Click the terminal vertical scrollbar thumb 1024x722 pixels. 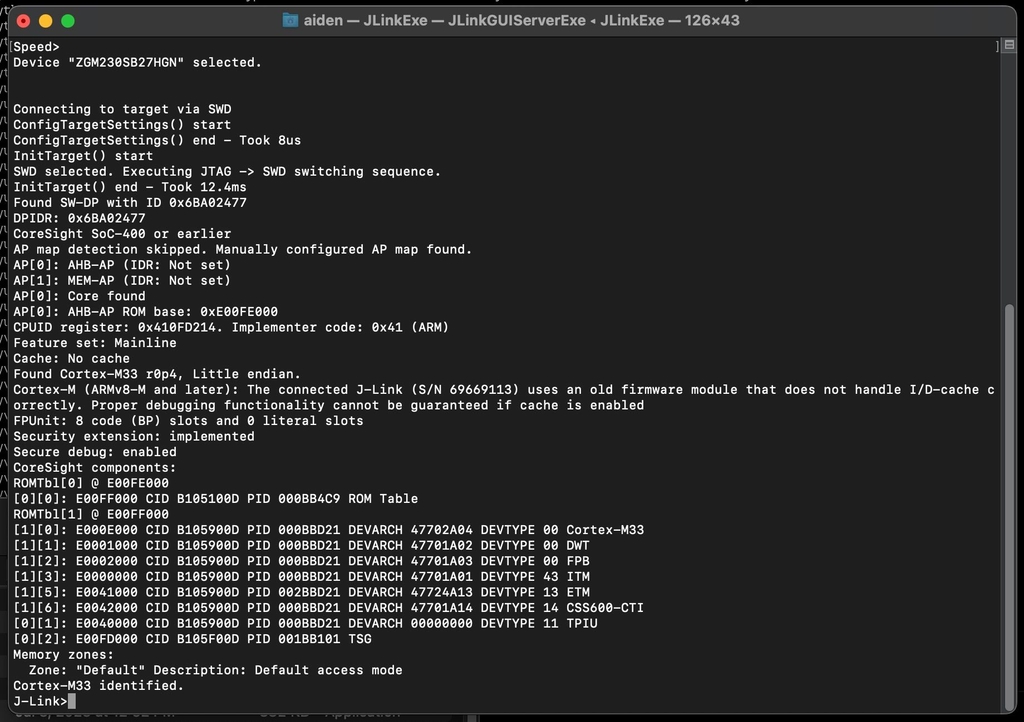[1008, 505]
